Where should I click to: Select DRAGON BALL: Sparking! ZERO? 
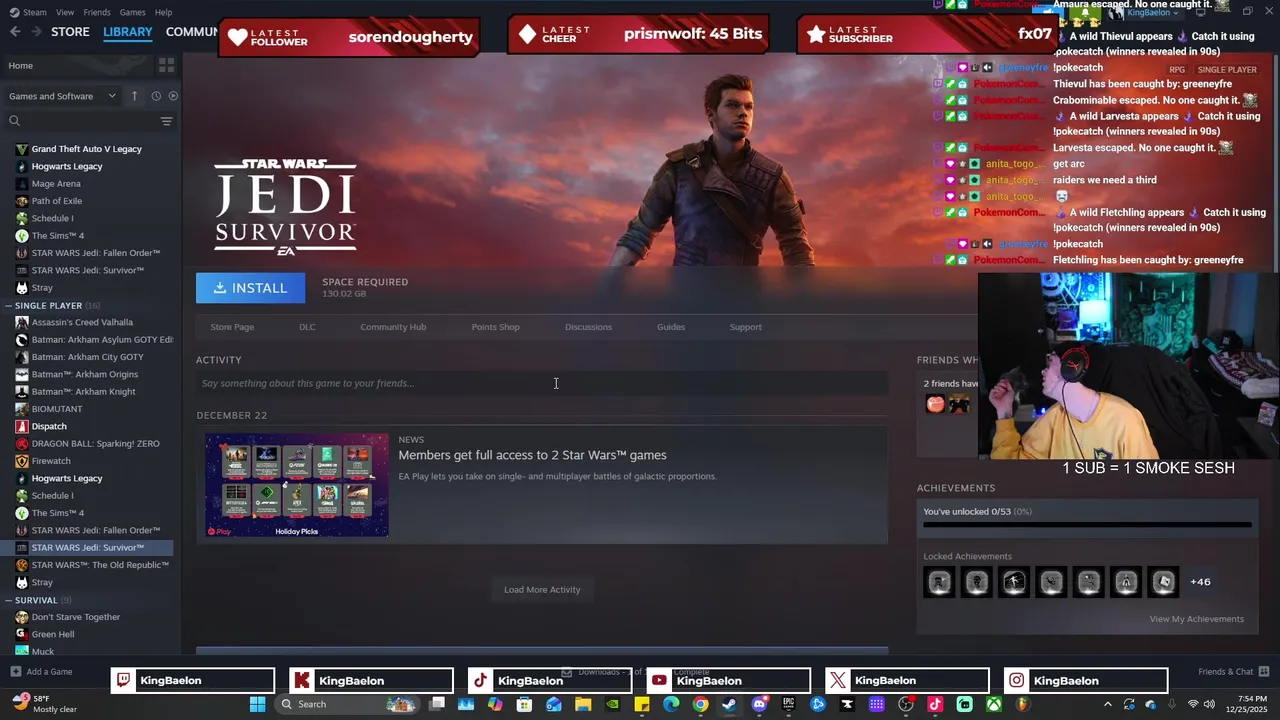tap(95, 444)
